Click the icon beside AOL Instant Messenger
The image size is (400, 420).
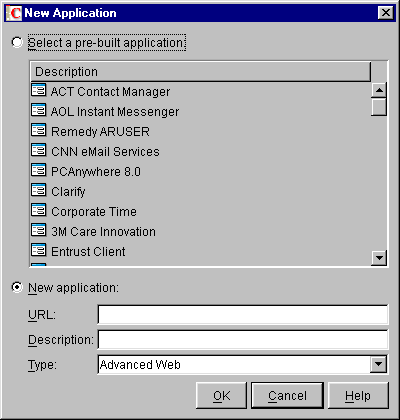(x=39, y=110)
